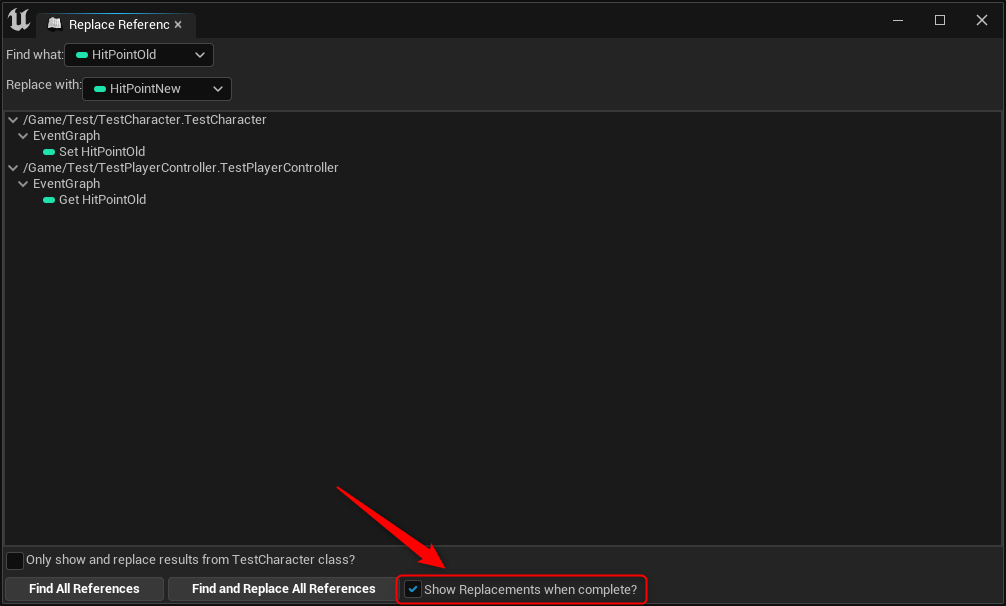The height and width of the screenshot is (606, 1006).
Task: Collapse the /Game/Test/TestCharacter.TestCharacter tree node
Action: pos(13,120)
